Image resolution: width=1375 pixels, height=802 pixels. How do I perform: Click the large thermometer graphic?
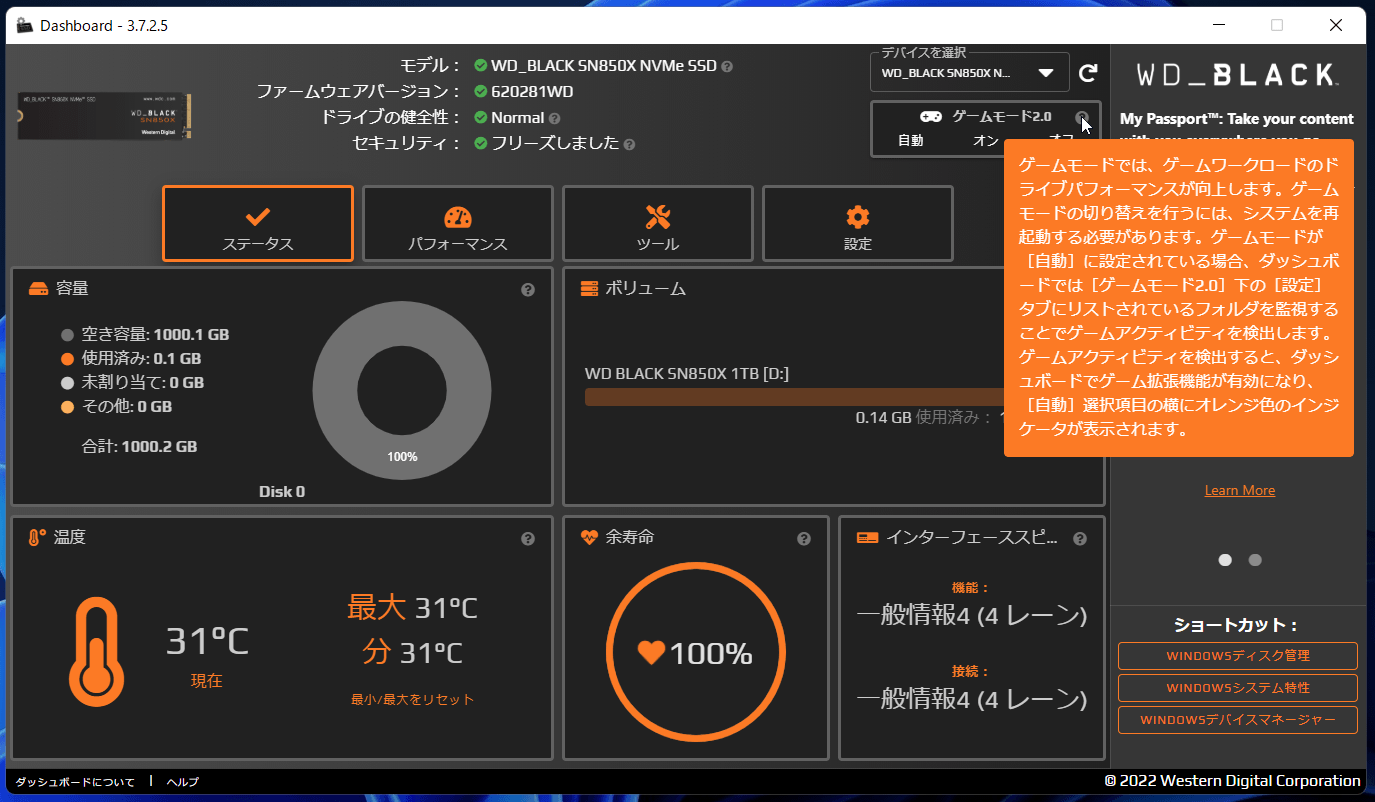click(x=97, y=652)
